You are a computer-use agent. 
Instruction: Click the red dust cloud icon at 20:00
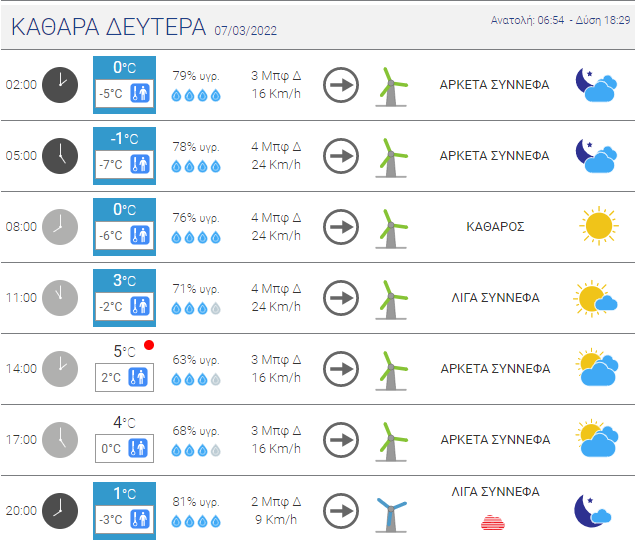pyautogui.click(x=493, y=523)
